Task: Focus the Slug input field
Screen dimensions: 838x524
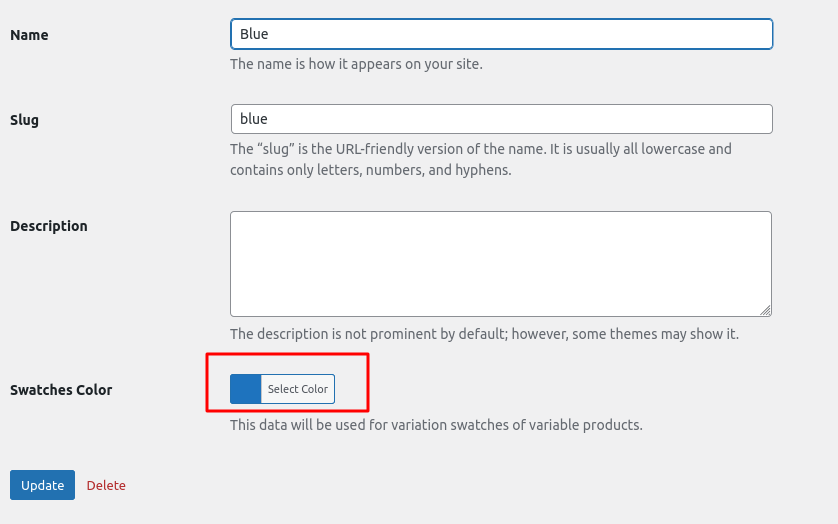Action: tap(500, 119)
